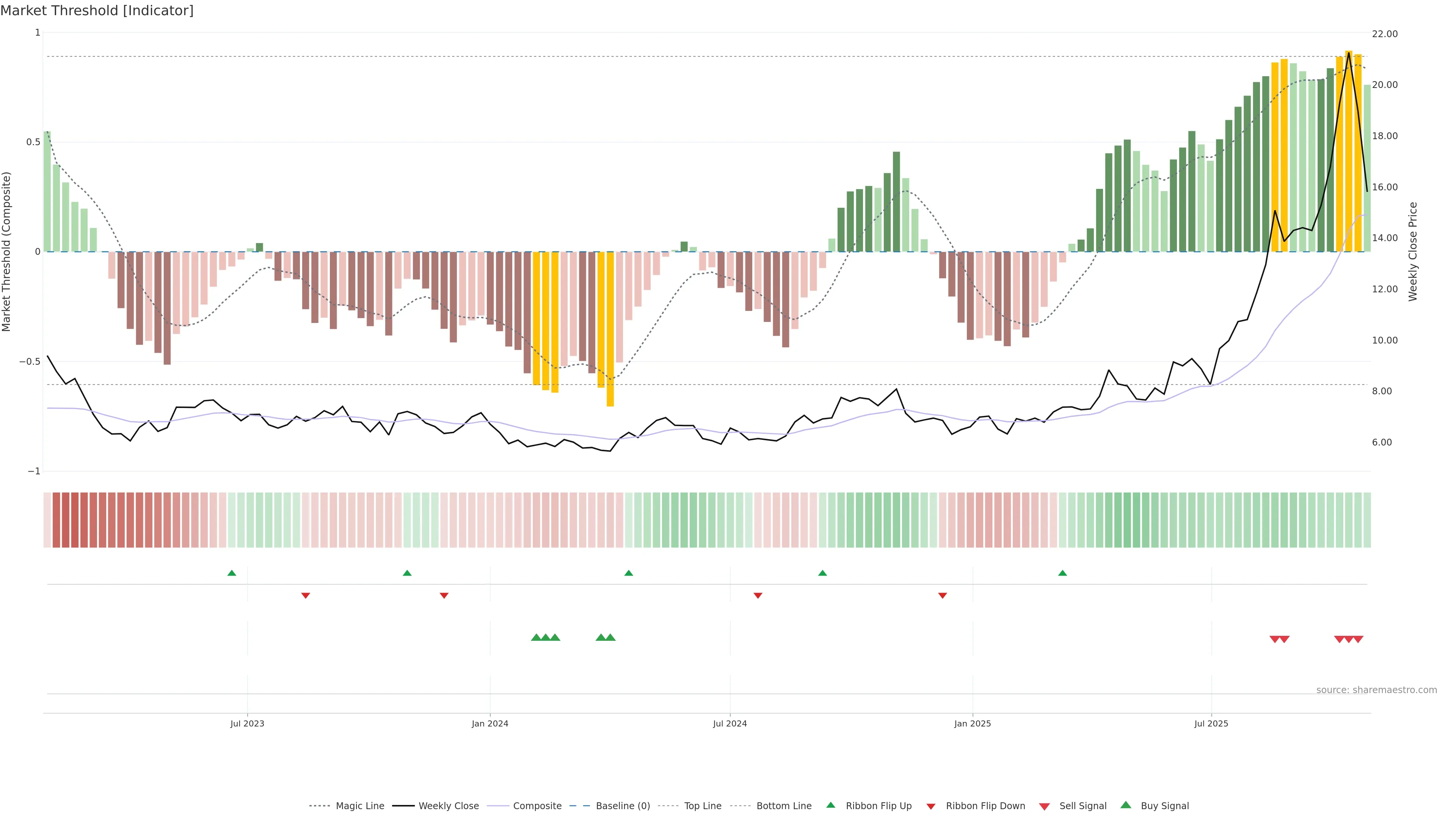Hide the Composite line via legend
The width and height of the screenshot is (1456, 819).
(x=537, y=806)
